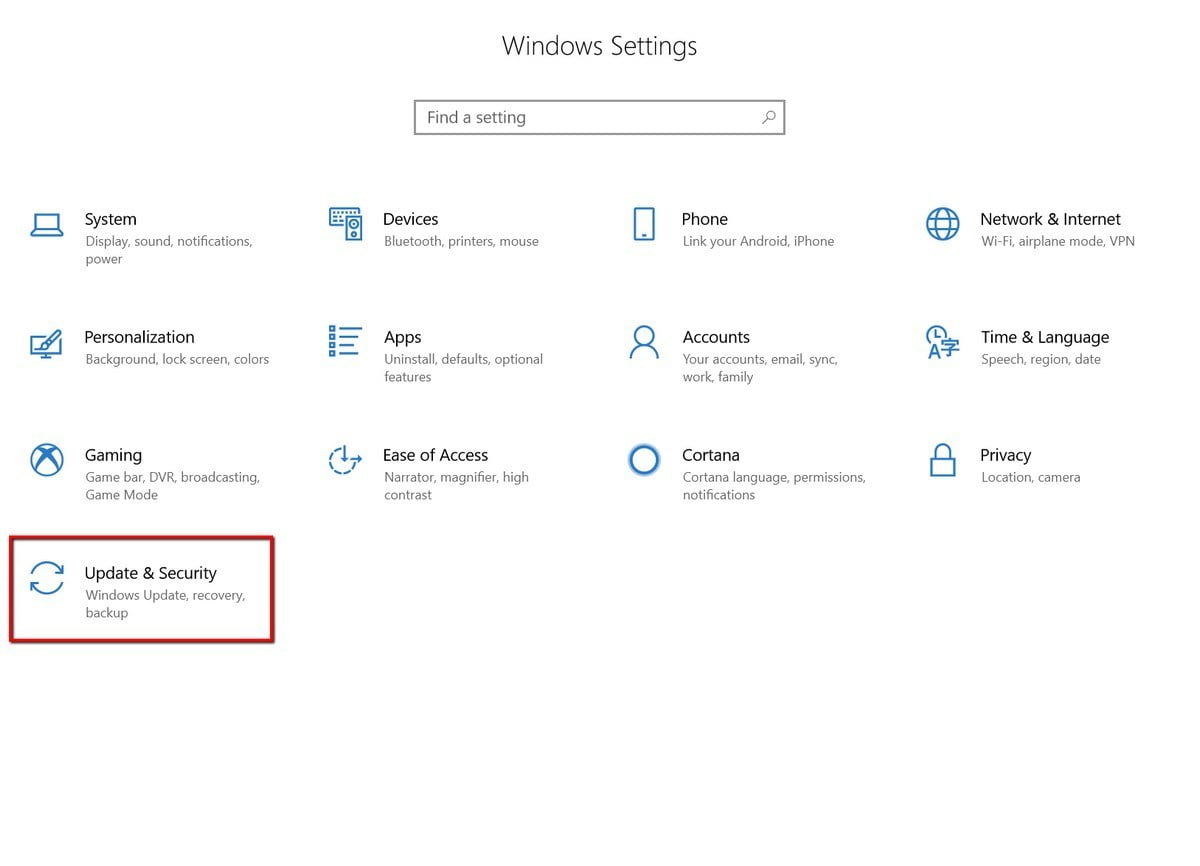Open System settings via the laptop icon
Screen dimensions: 1200x866
click(x=46, y=224)
